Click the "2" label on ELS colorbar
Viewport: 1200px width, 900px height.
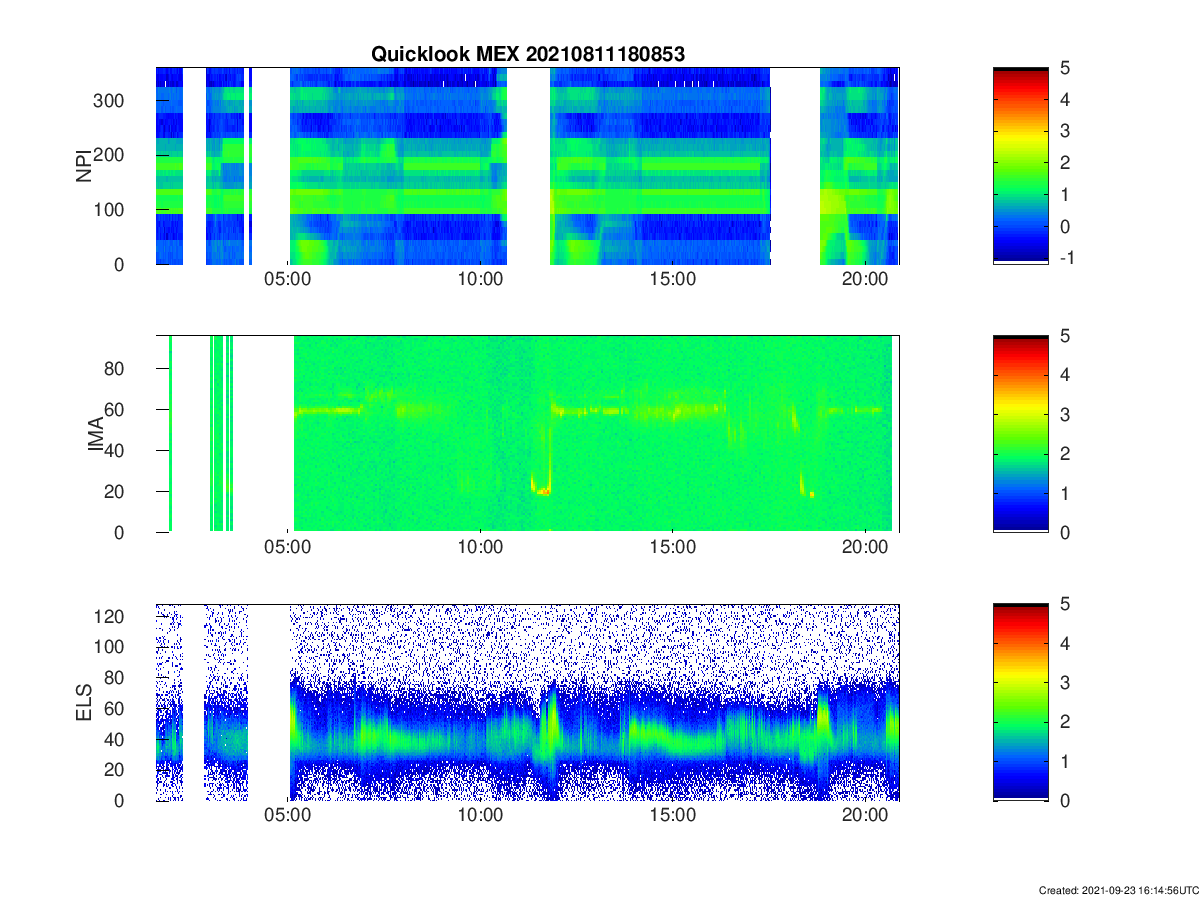coord(1065,722)
